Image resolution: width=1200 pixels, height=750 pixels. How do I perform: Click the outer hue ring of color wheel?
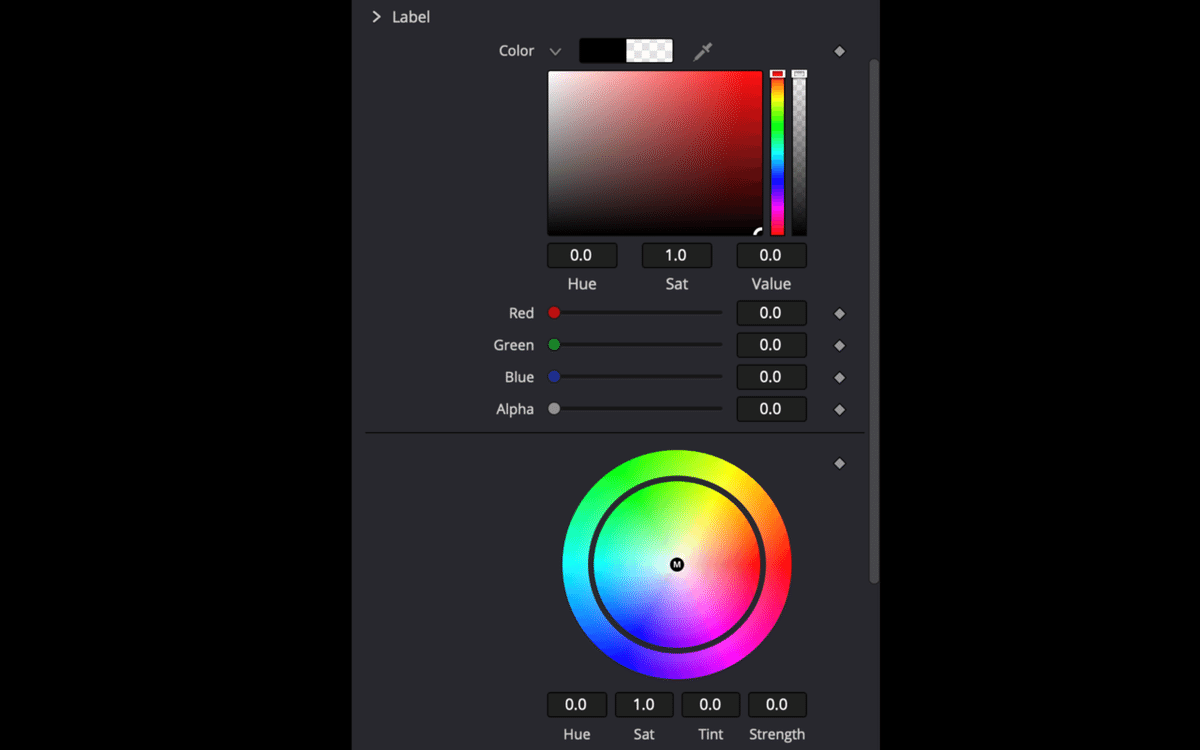pyautogui.click(x=677, y=463)
